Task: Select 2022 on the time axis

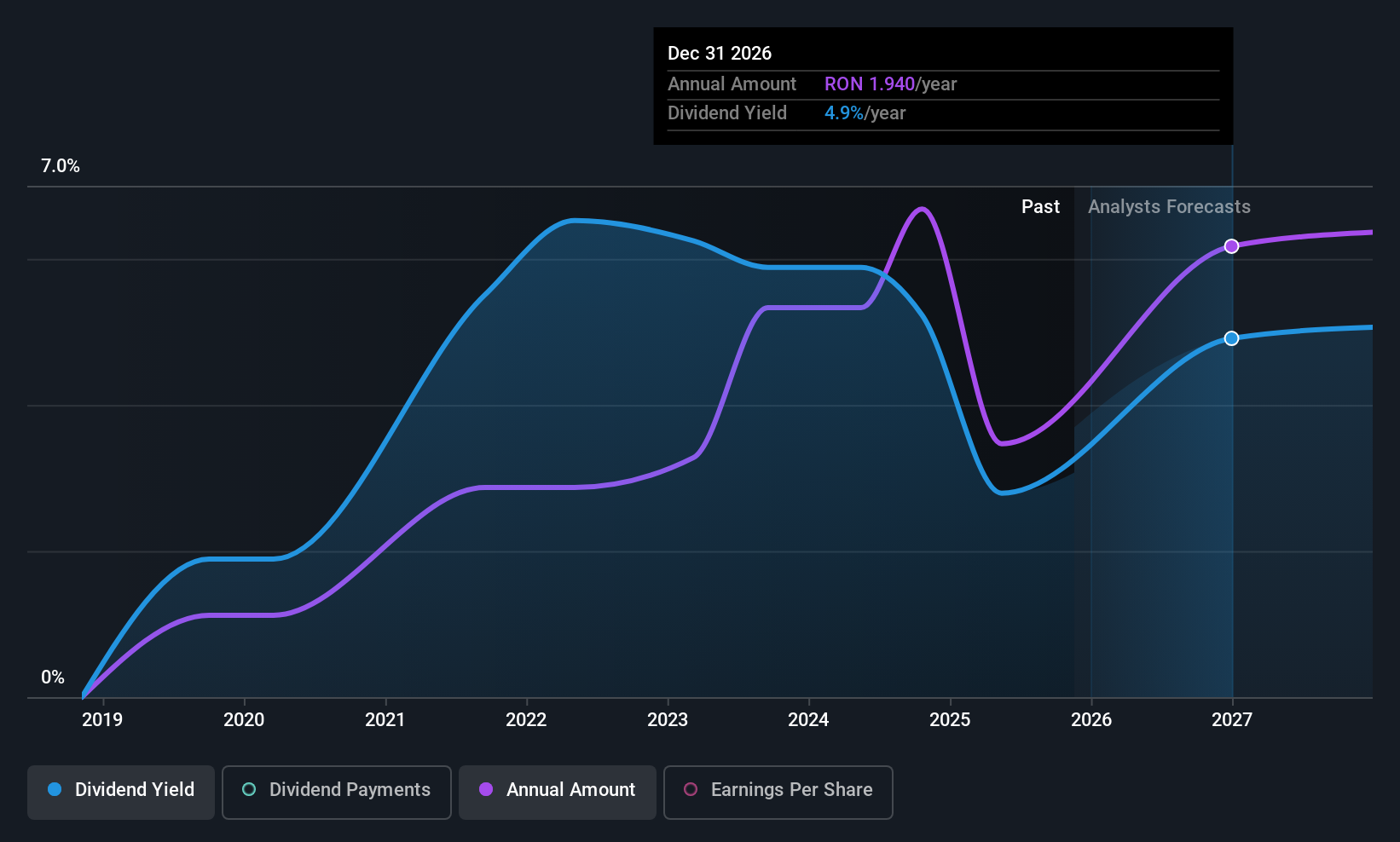Action: (x=526, y=720)
